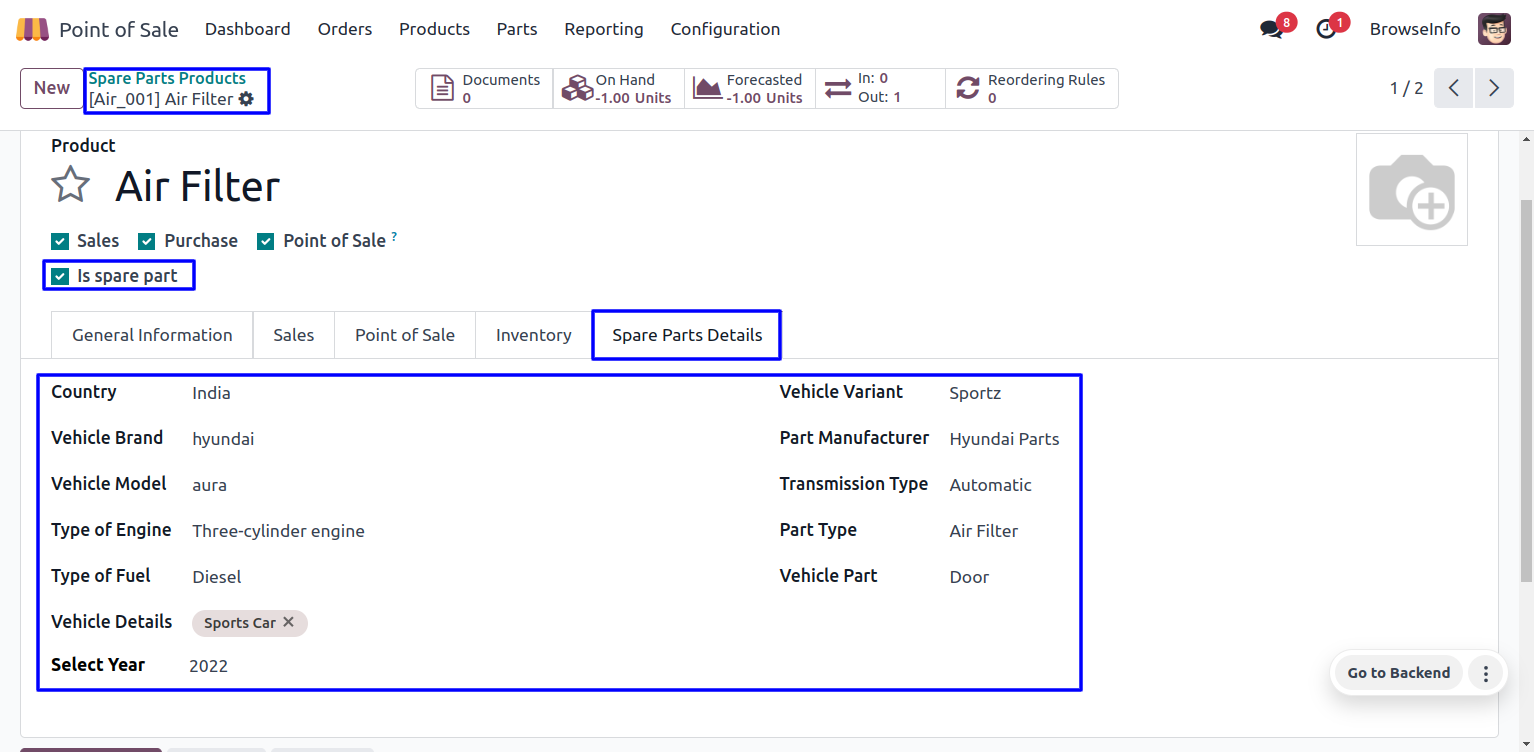The image size is (1534, 752).
Task: Follow the Spare Parts Products breadcrumb link
Action: pyautogui.click(x=167, y=78)
